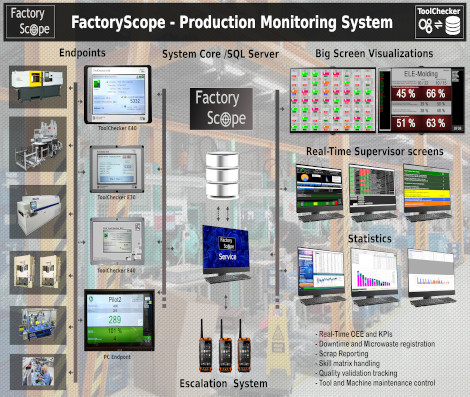Click the green 289 count on Pilot2 screen

(115, 320)
